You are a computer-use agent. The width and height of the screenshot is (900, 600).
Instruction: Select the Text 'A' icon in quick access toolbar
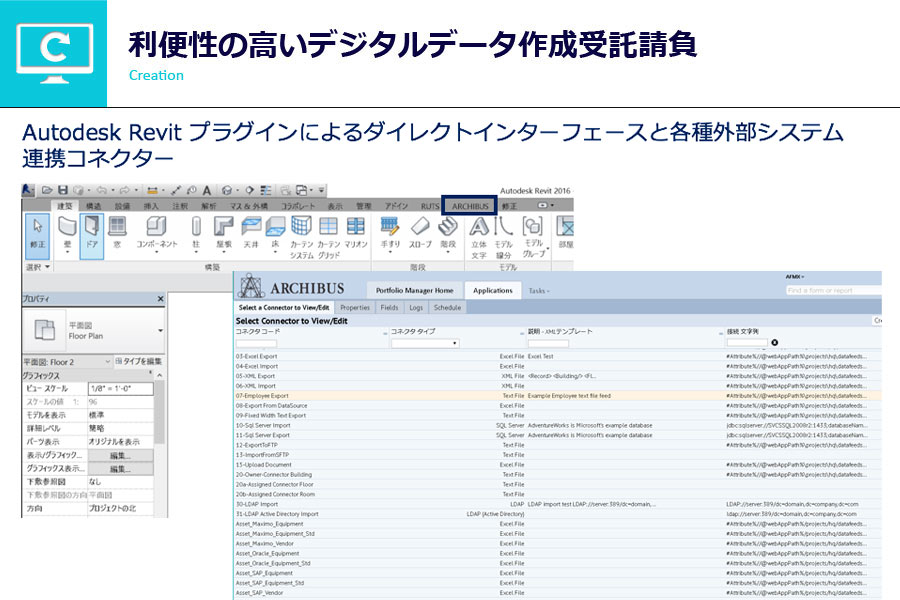[x=207, y=190]
